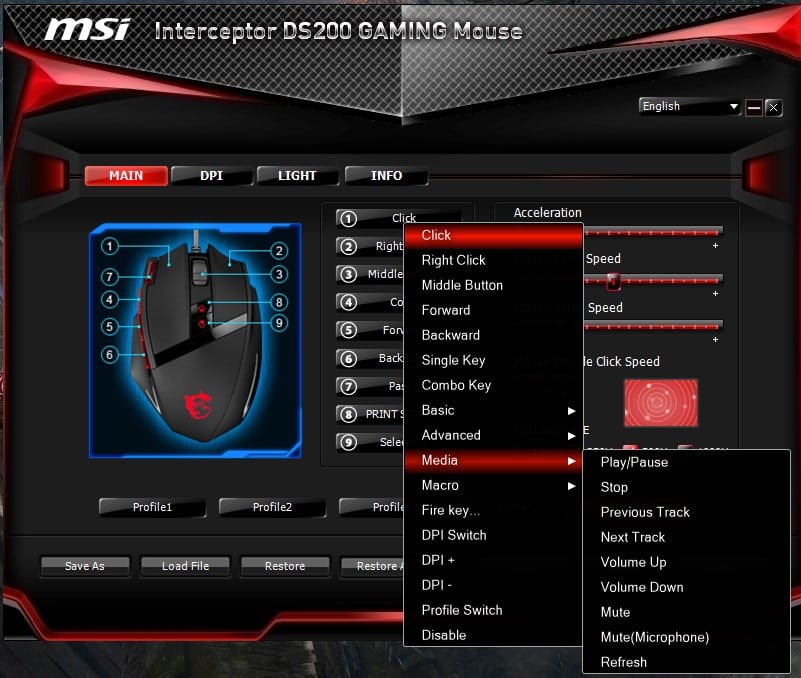Select Volume Down from Media submenu
This screenshot has height=678, width=801.
[x=687, y=588]
